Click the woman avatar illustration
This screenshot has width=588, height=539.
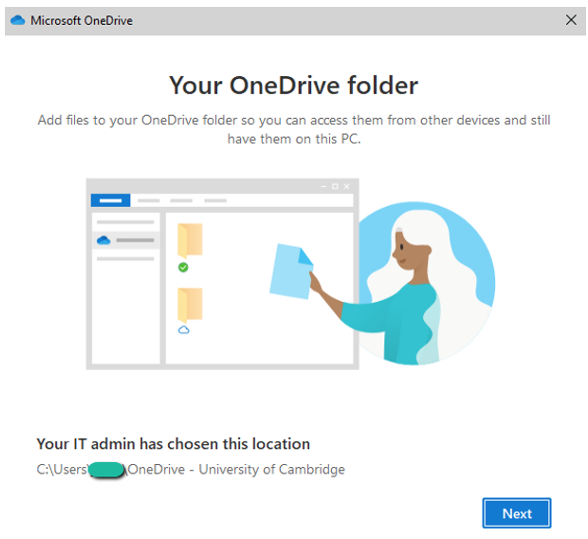pos(425,284)
